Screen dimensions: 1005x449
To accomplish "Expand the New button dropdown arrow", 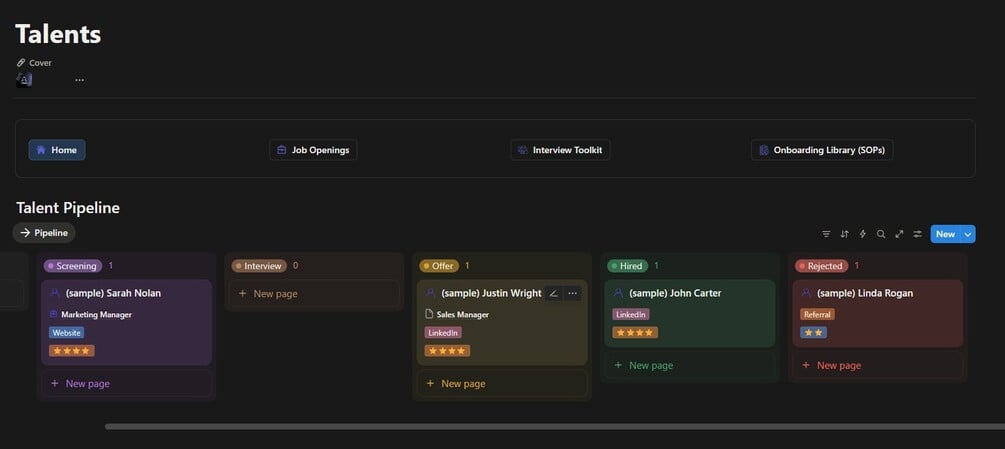I will pyautogui.click(x=968, y=234).
